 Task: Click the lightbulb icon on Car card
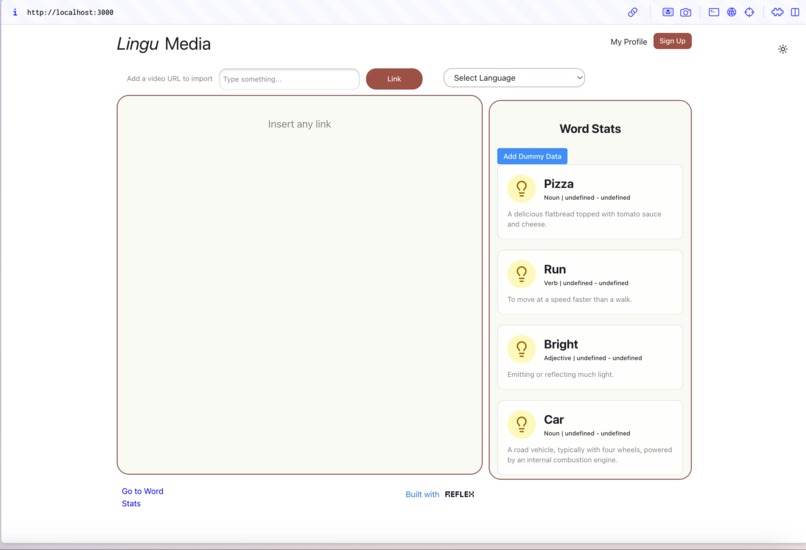521,424
